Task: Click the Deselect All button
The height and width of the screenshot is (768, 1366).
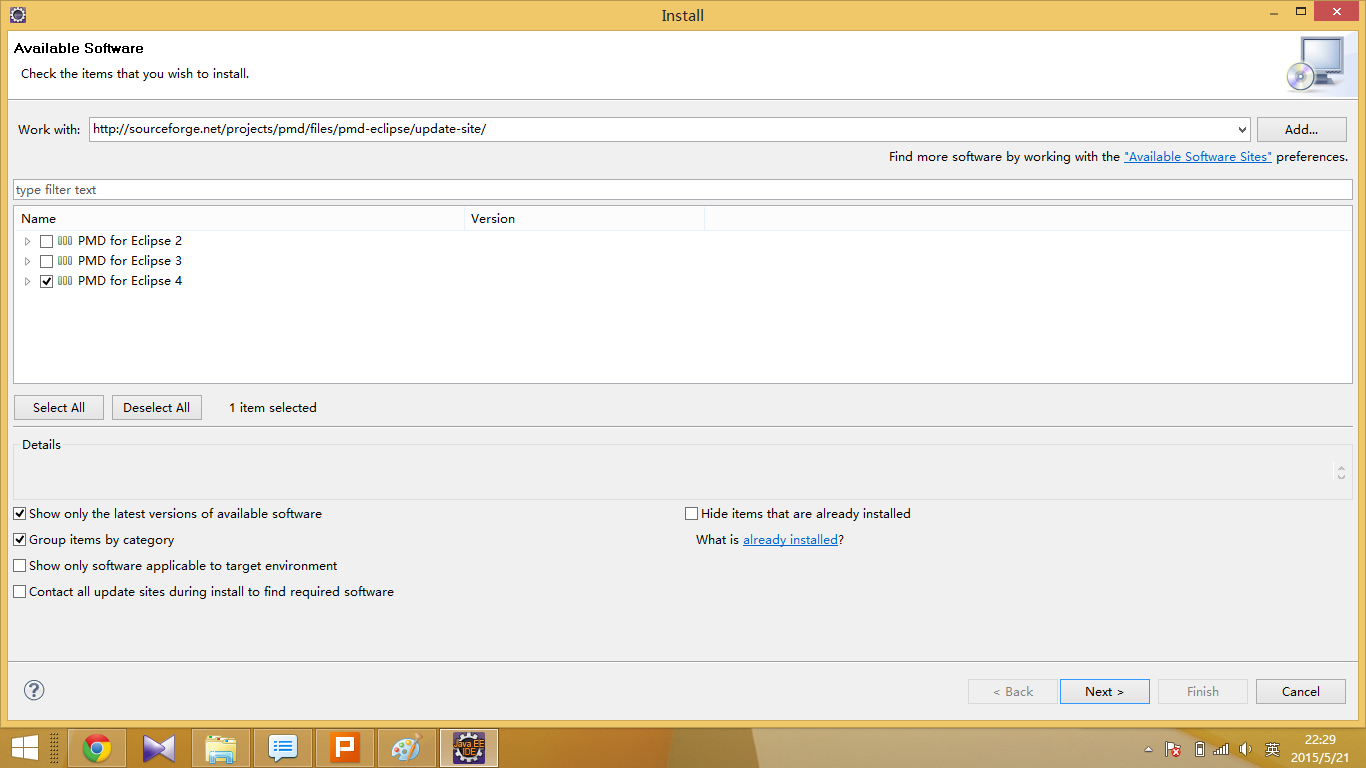Action: pos(157,407)
